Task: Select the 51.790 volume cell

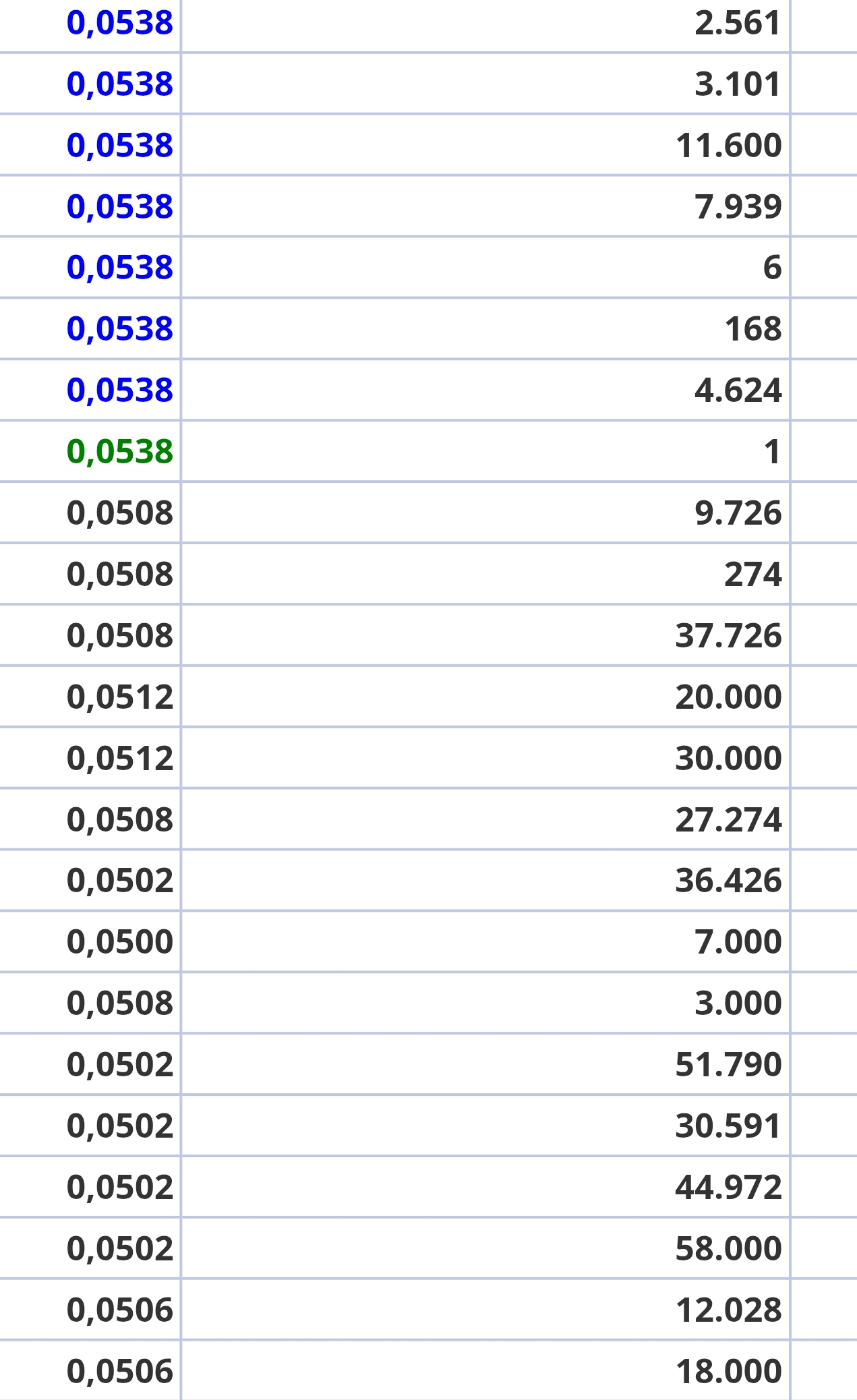Action: (x=728, y=1064)
